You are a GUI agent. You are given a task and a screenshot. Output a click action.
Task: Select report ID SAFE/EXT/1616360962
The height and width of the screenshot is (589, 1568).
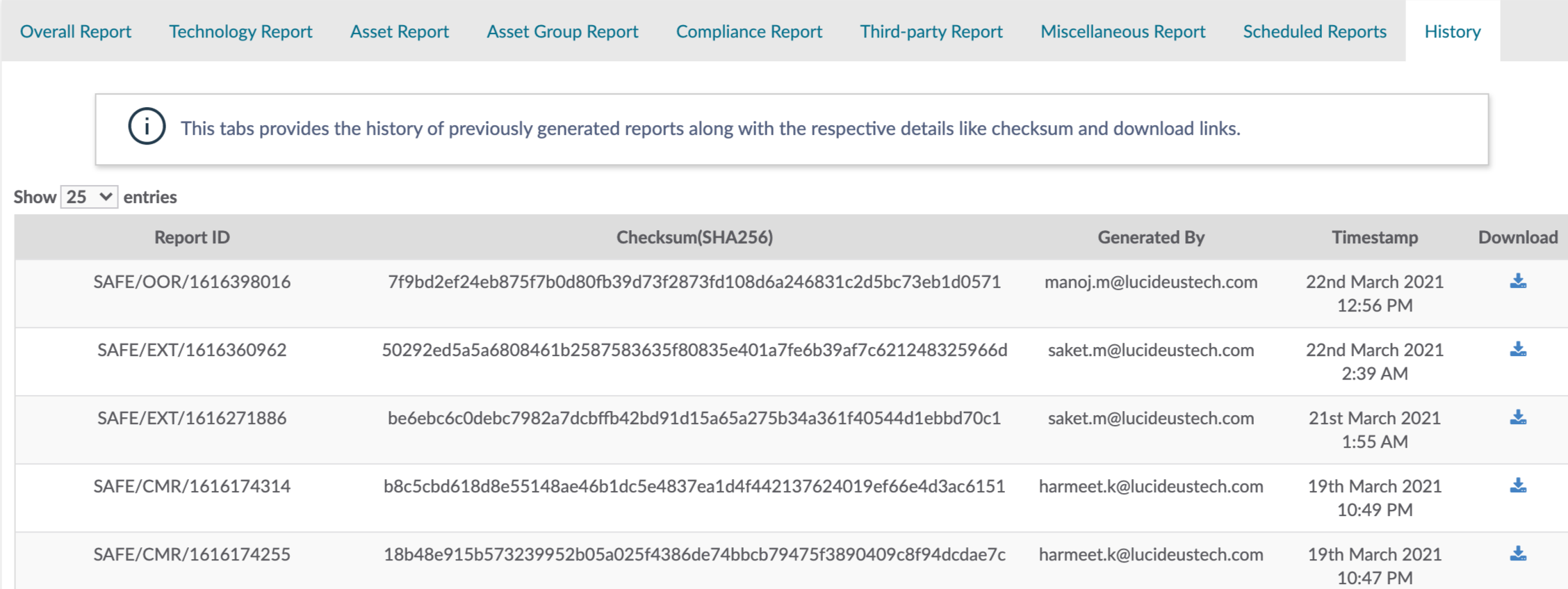pyautogui.click(x=192, y=350)
